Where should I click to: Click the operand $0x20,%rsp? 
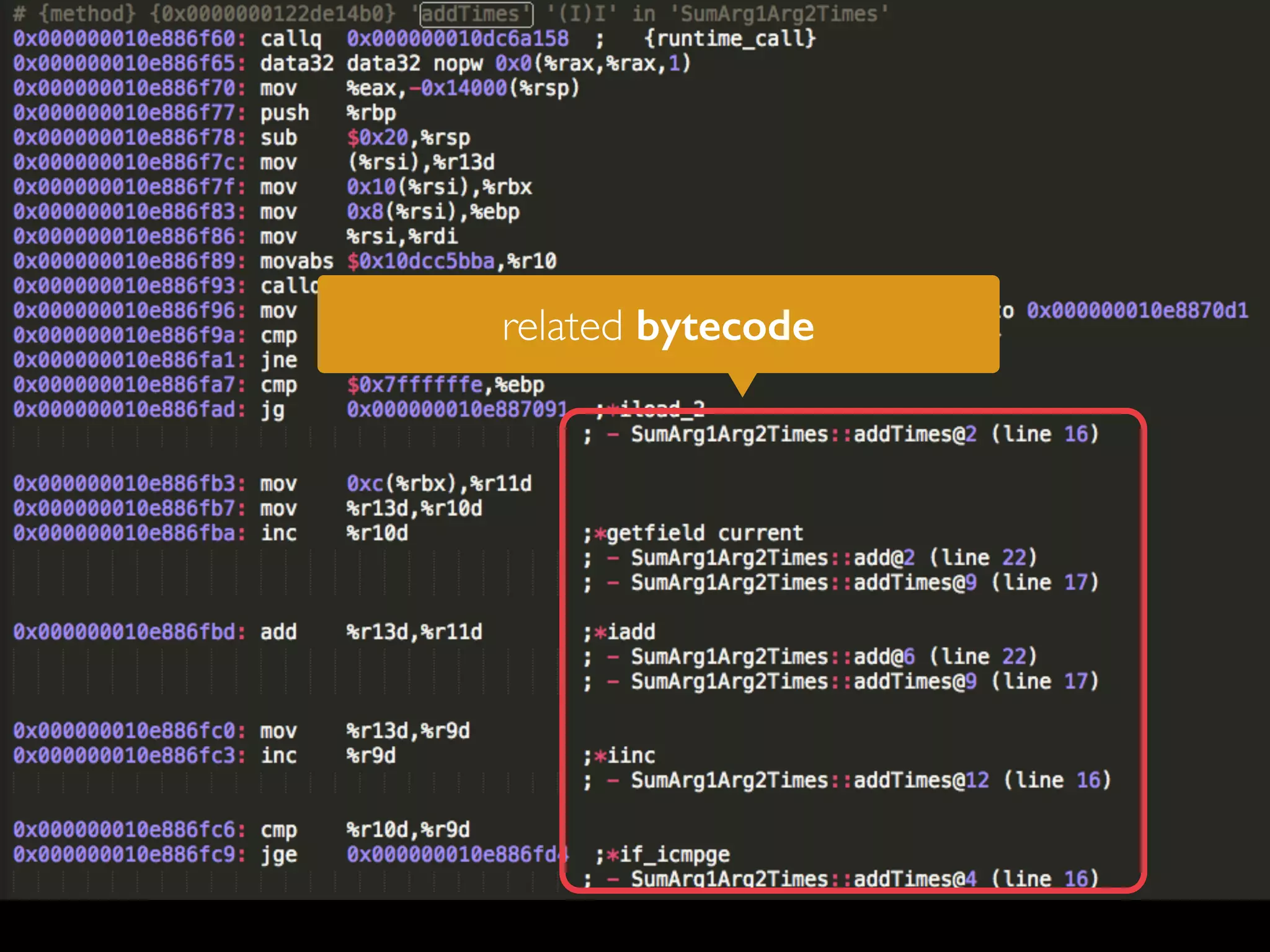[x=408, y=138]
